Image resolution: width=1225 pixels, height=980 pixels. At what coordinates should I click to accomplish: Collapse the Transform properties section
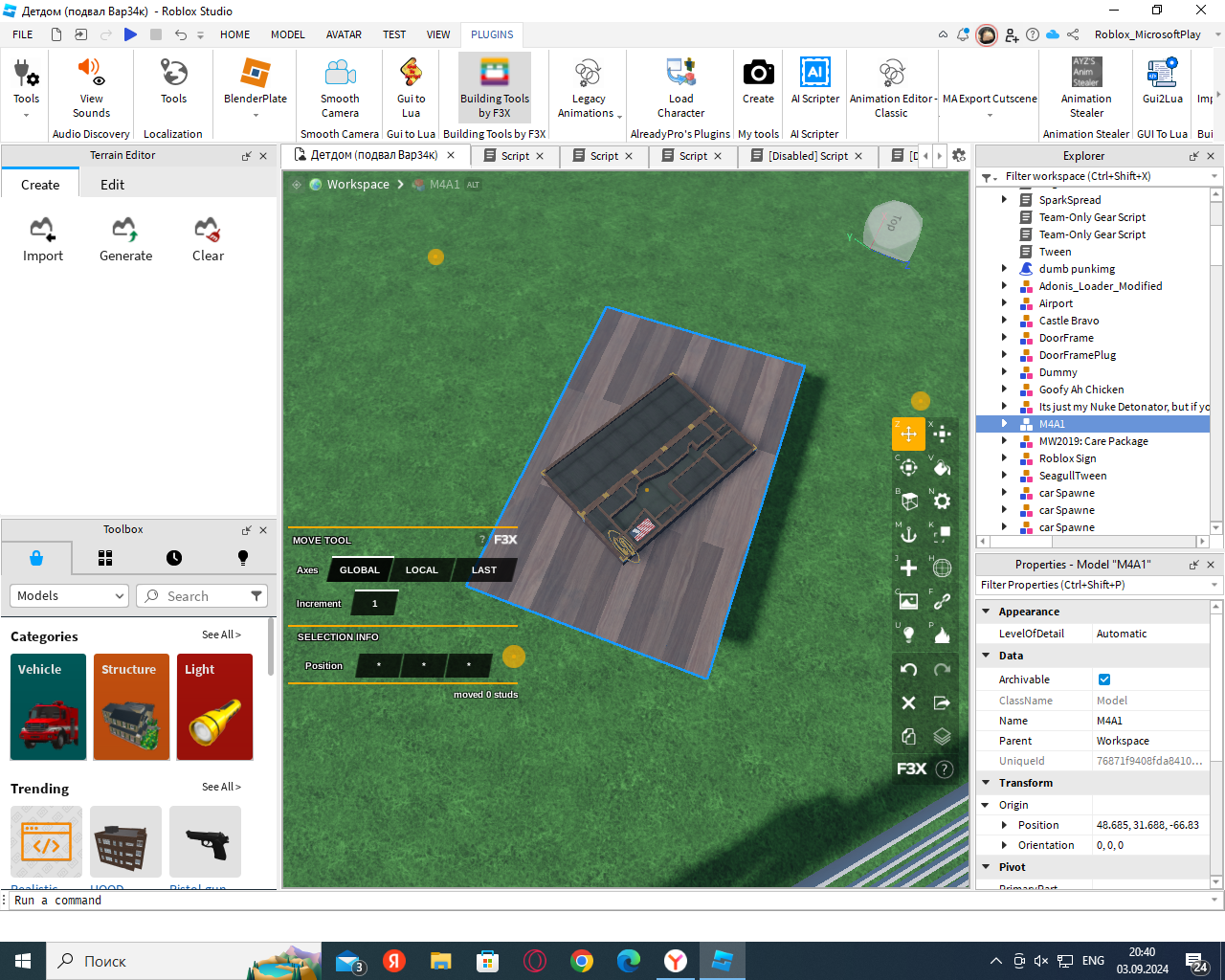(986, 783)
